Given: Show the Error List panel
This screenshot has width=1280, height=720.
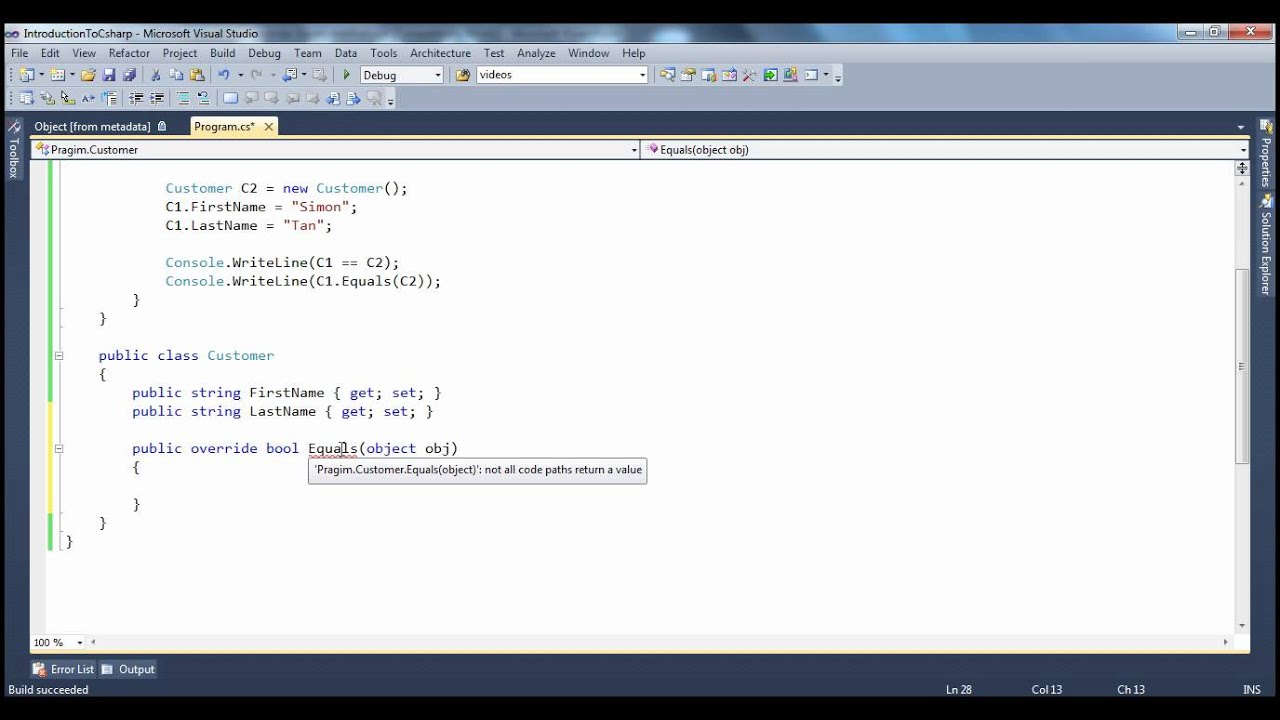Looking at the screenshot, I should point(63,669).
